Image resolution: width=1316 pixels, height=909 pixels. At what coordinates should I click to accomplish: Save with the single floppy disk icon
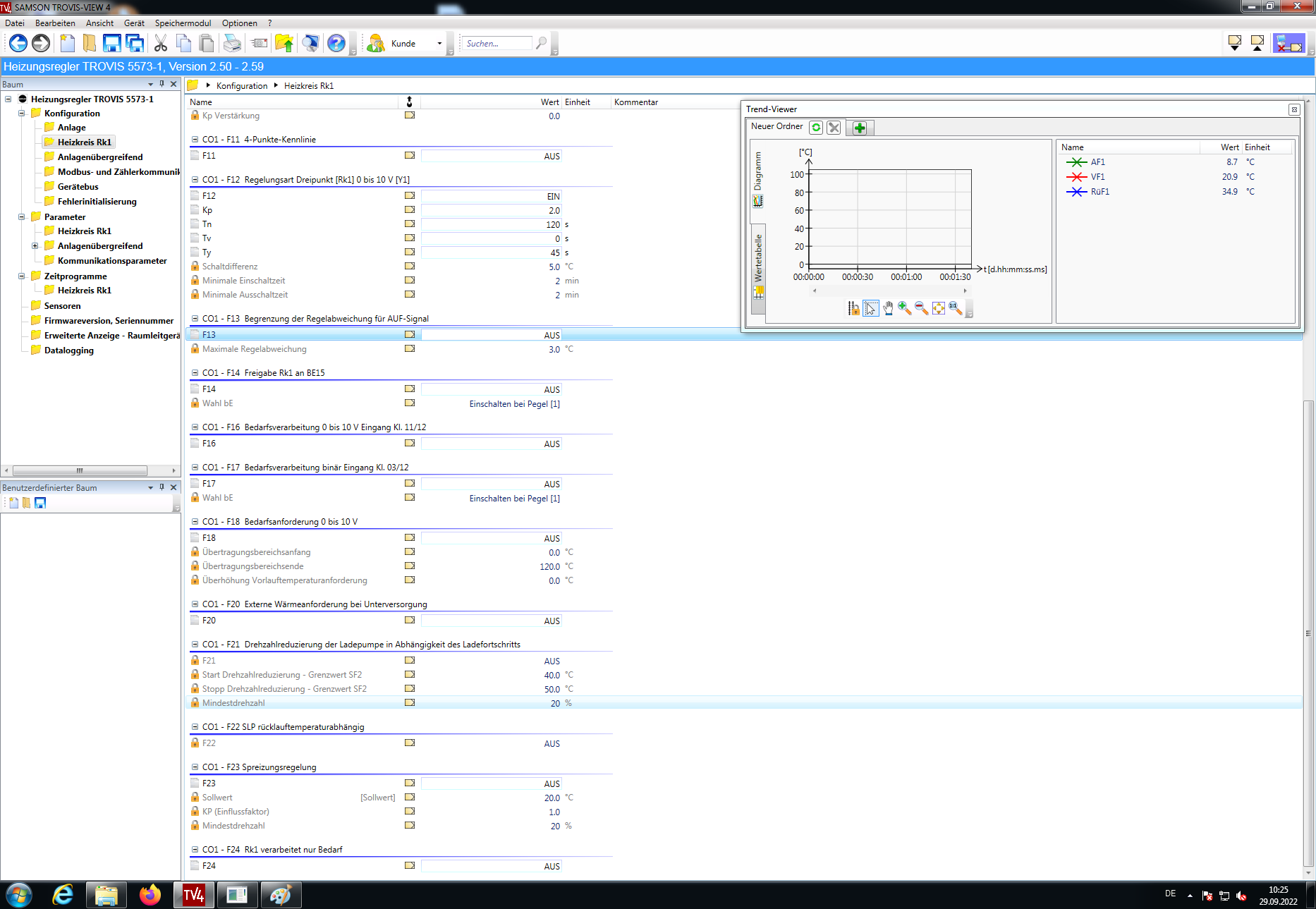pos(111,44)
